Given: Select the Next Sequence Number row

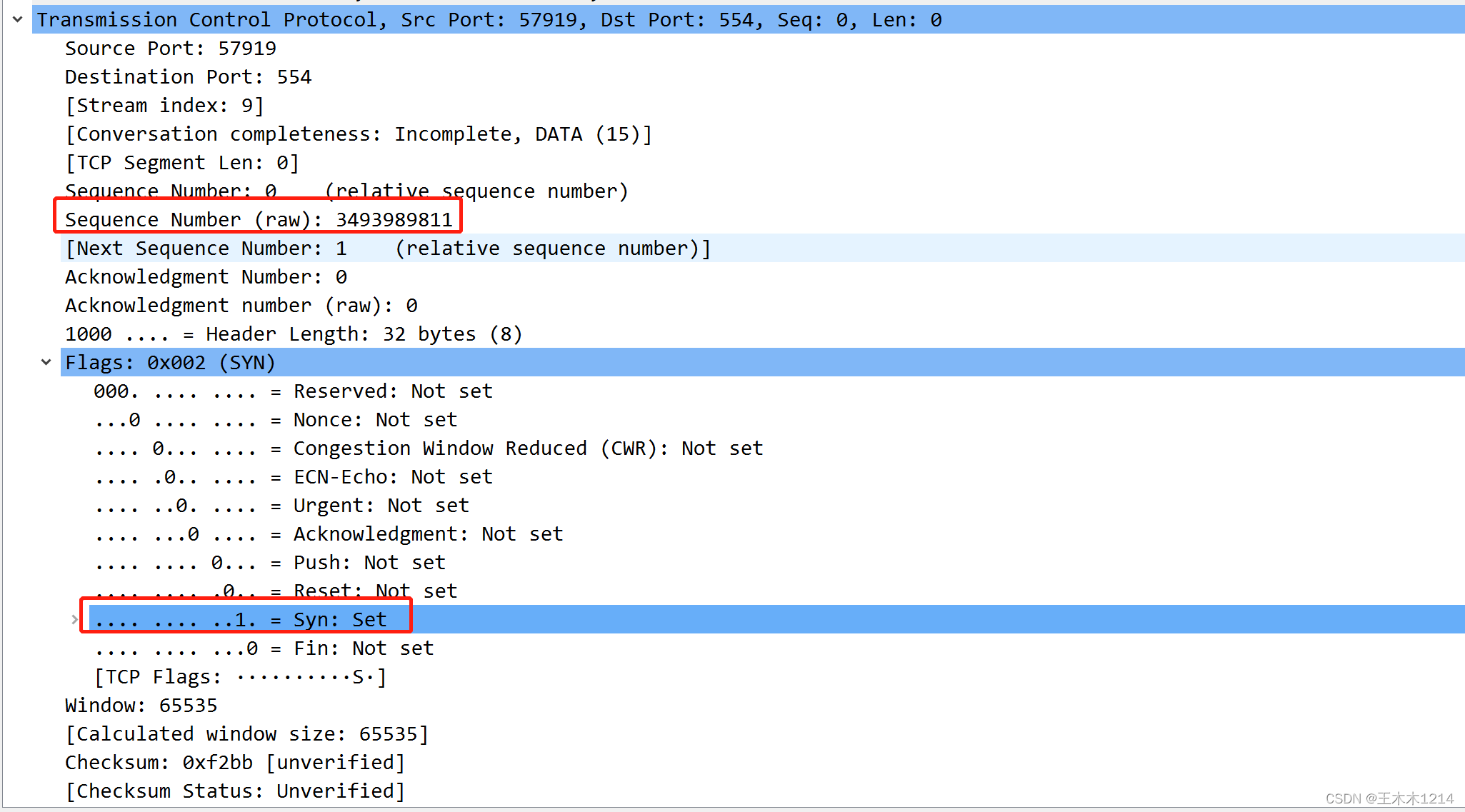Looking at the screenshot, I should tap(387, 249).
